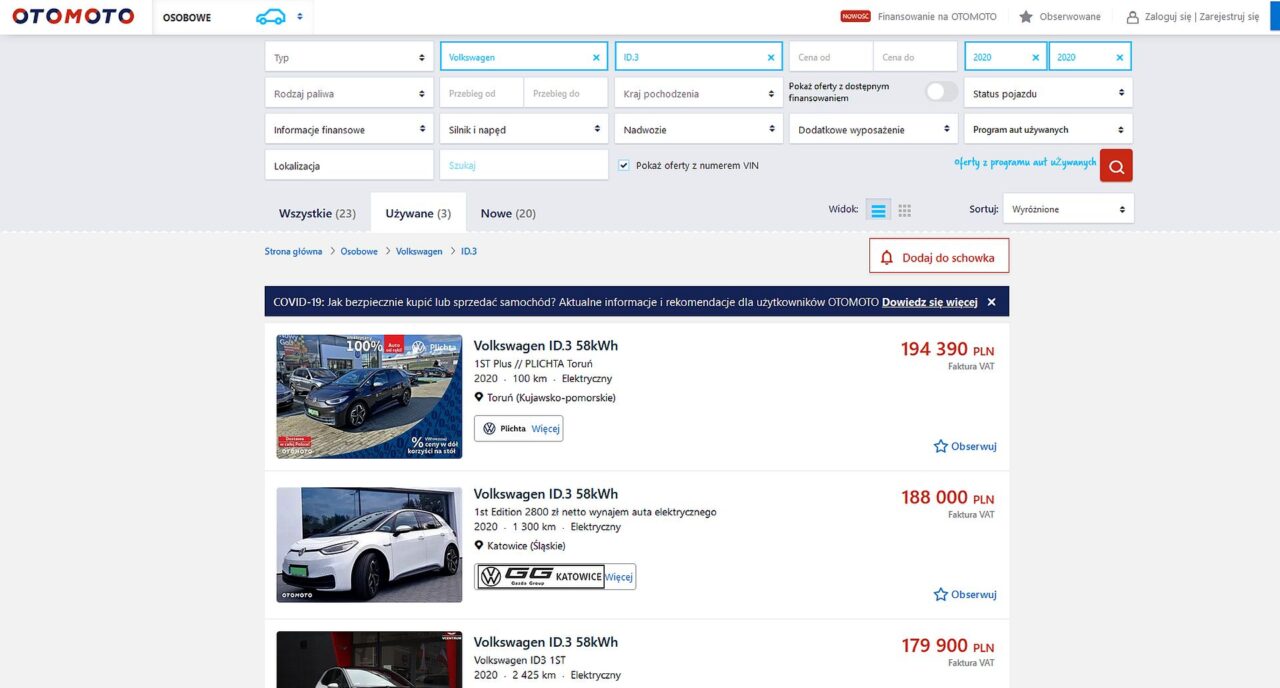Open Volkswagen breadcrumb link
The width and height of the screenshot is (1280, 688).
click(x=419, y=252)
